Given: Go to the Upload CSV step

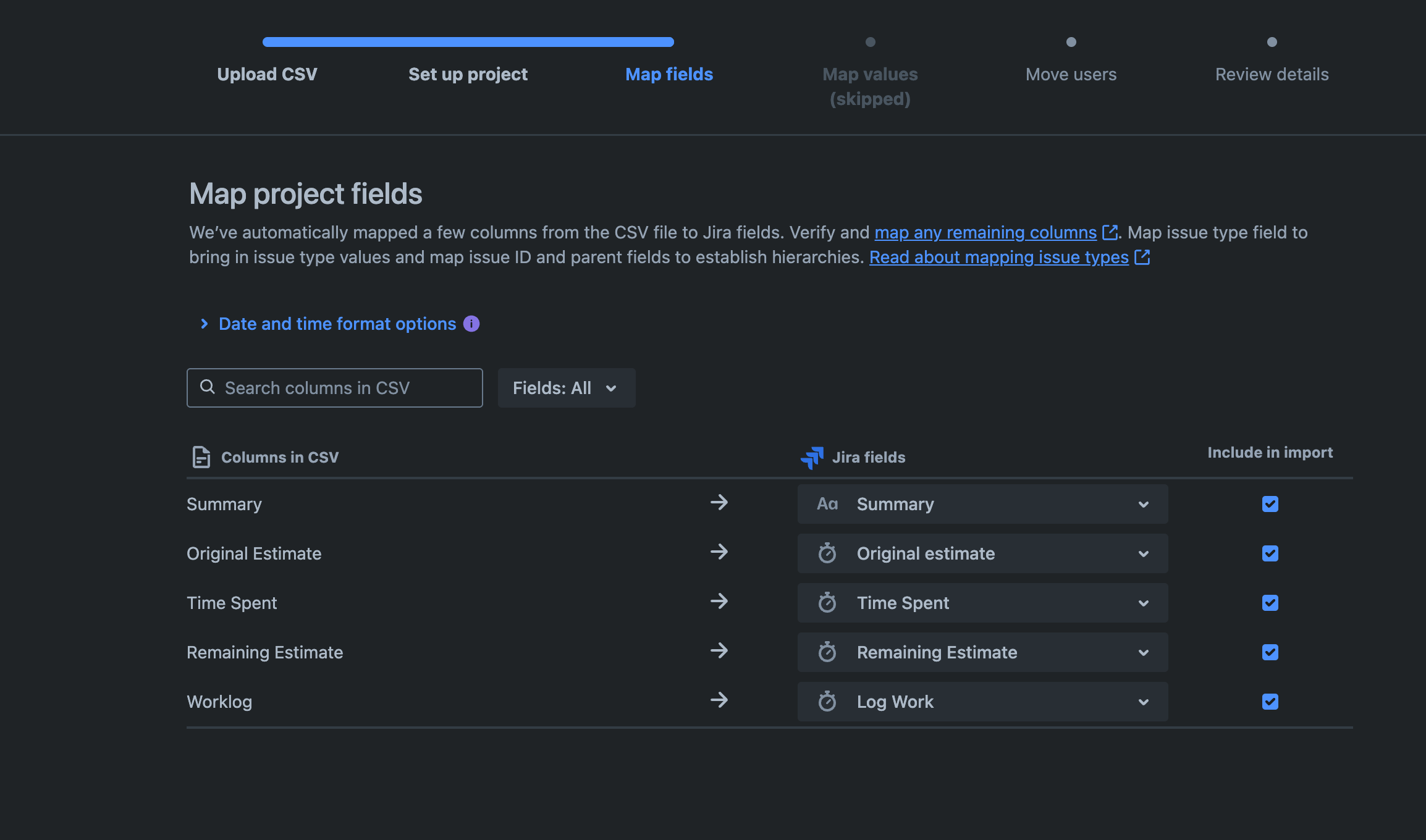Looking at the screenshot, I should [x=267, y=74].
